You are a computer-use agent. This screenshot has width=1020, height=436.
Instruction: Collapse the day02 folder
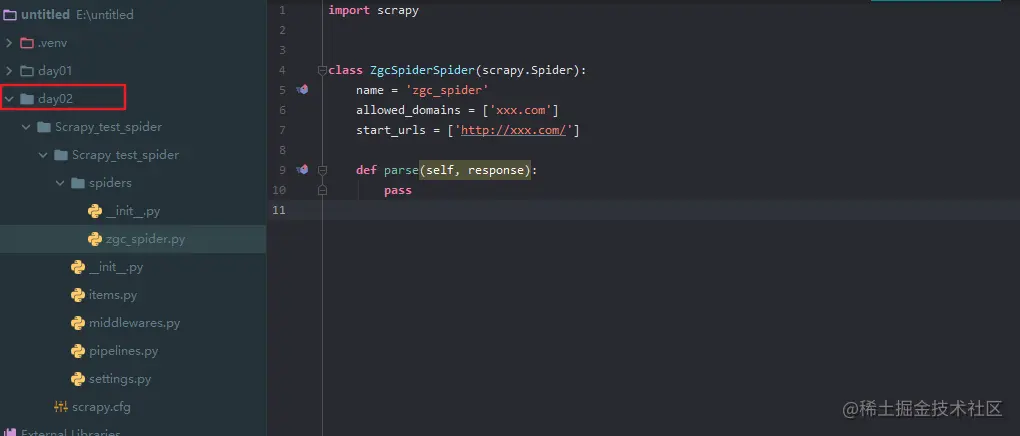(x=8, y=99)
